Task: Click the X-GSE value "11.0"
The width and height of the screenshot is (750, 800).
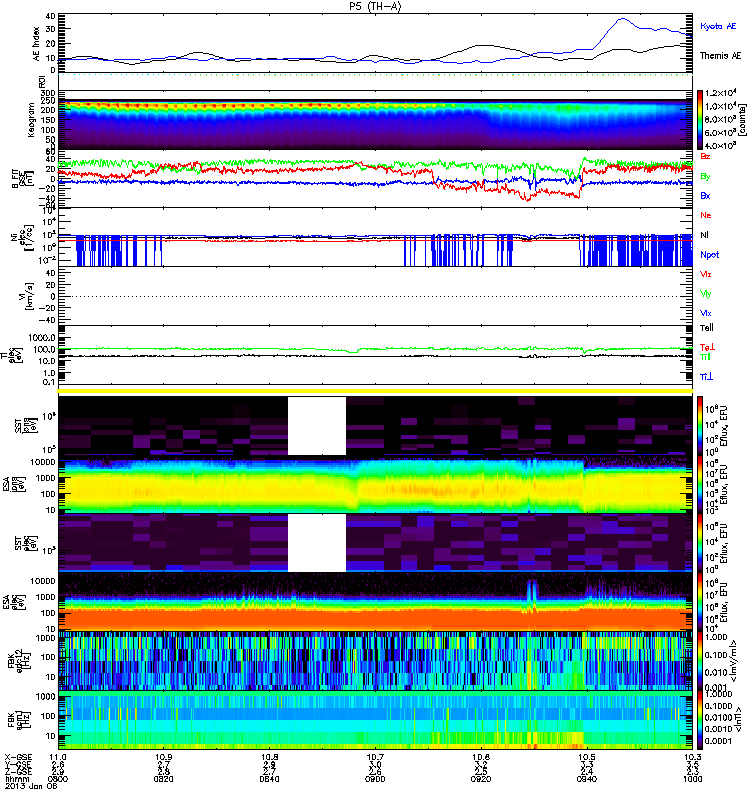Action: click(x=58, y=757)
